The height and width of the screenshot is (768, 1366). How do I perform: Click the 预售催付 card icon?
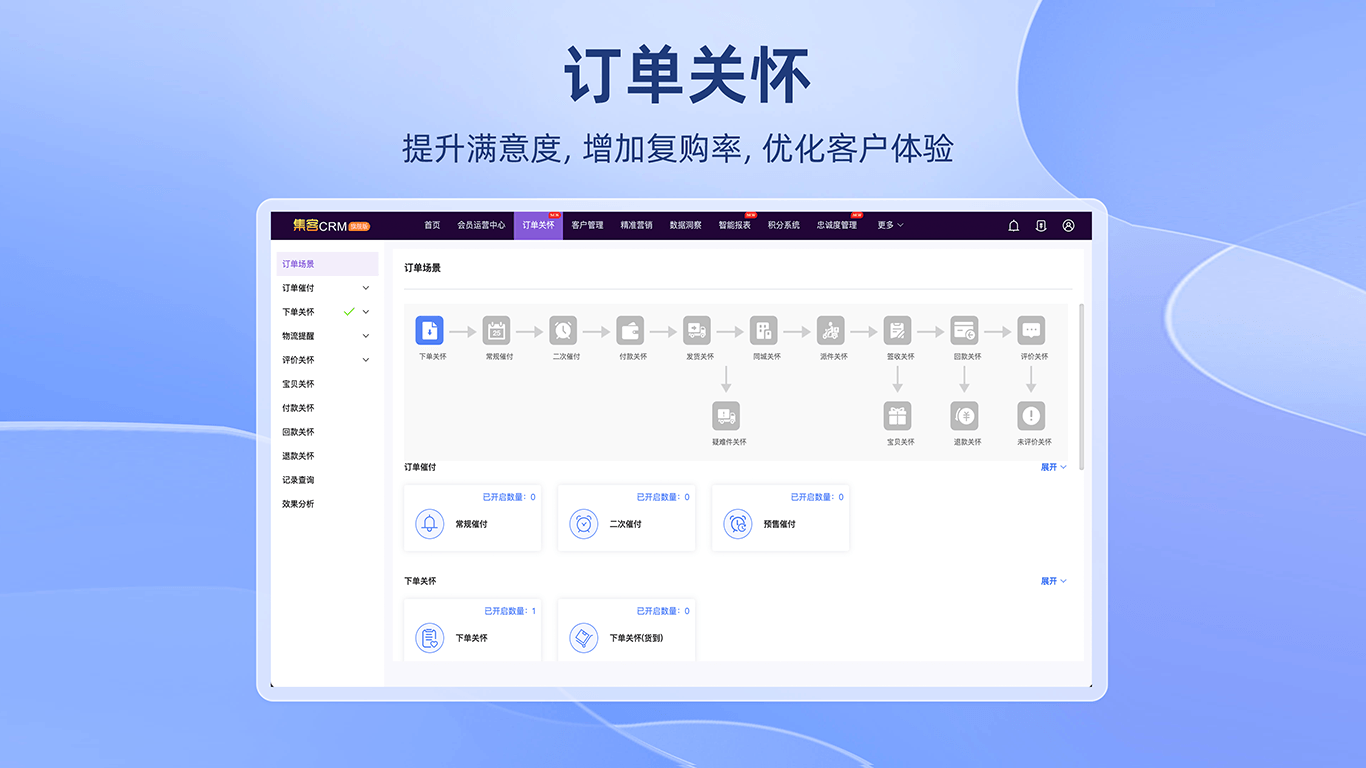[x=738, y=524]
